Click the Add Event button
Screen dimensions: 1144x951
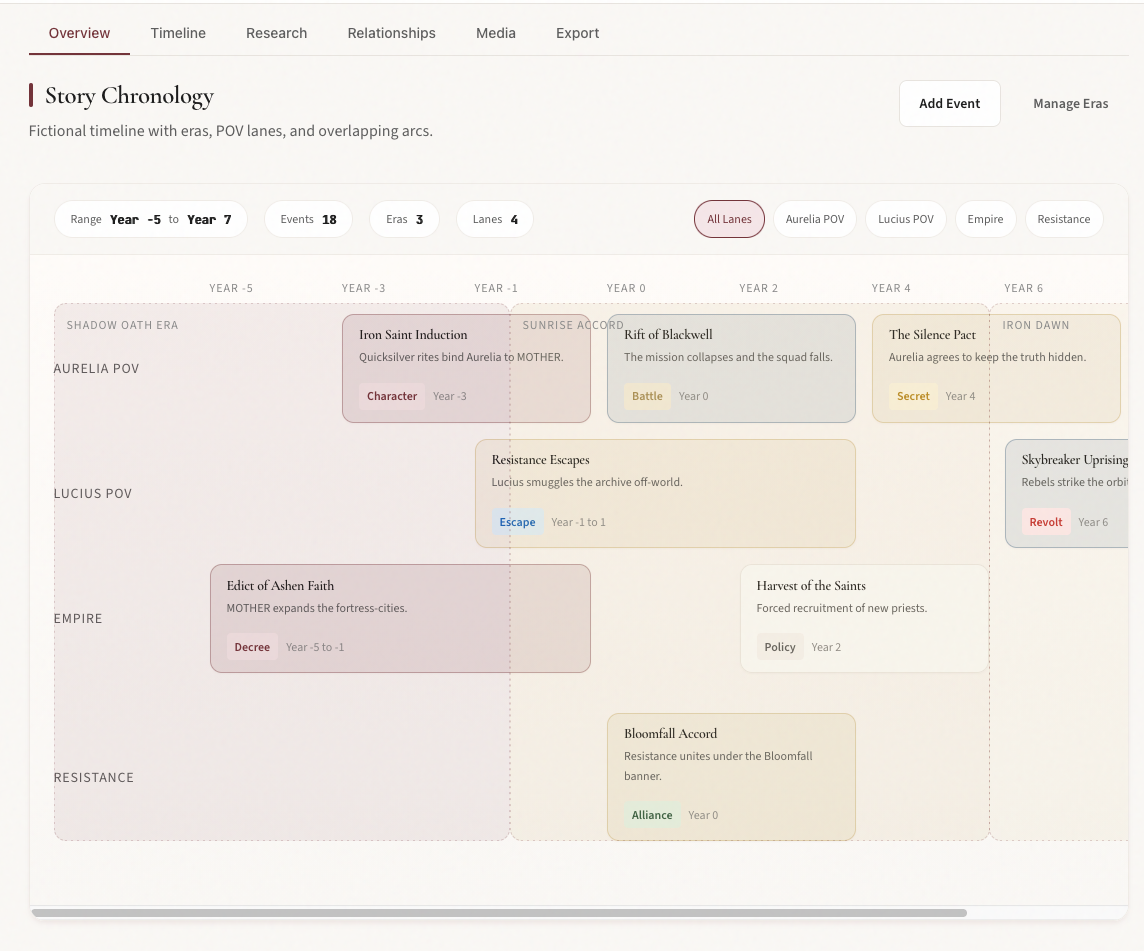pyautogui.click(x=949, y=103)
